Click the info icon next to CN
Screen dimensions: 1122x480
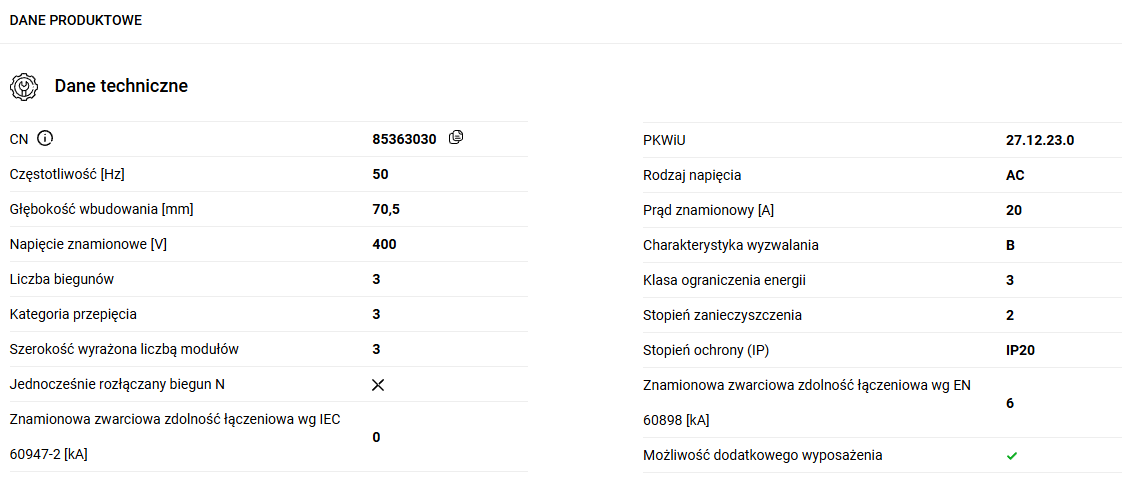tap(44, 138)
